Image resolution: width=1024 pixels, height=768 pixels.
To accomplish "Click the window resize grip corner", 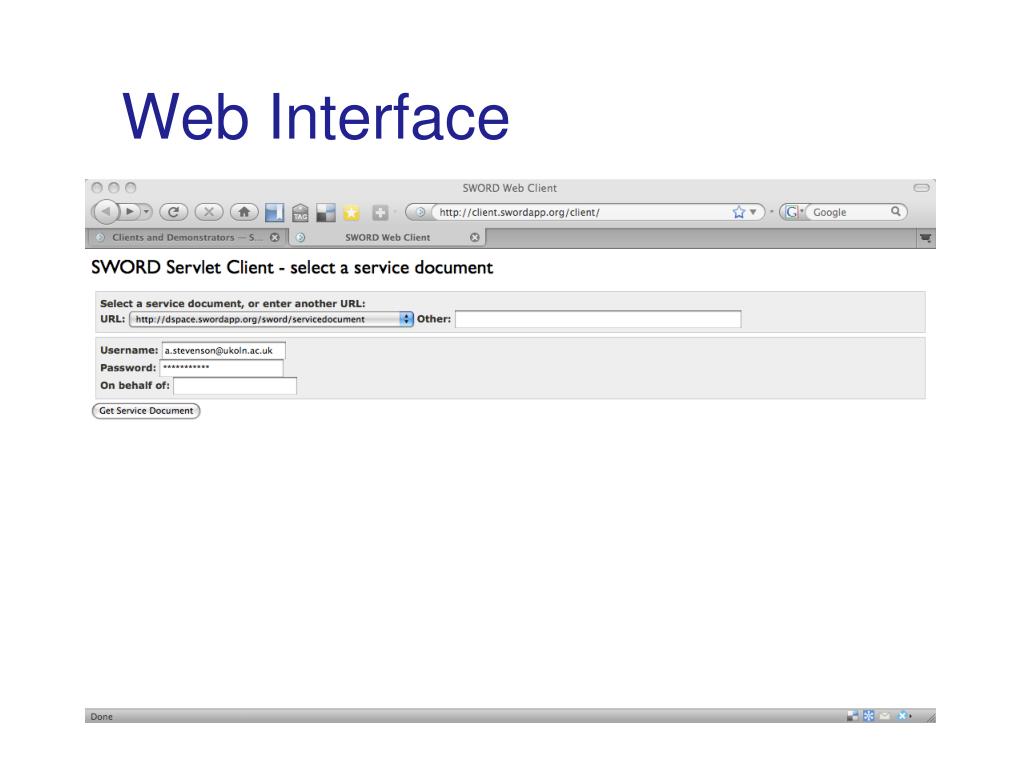I will pos(929,716).
